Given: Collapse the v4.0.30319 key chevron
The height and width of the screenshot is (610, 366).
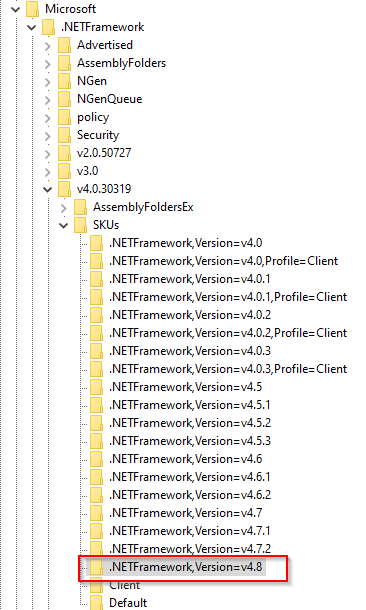Looking at the screenshot, I should click(47, 189).
